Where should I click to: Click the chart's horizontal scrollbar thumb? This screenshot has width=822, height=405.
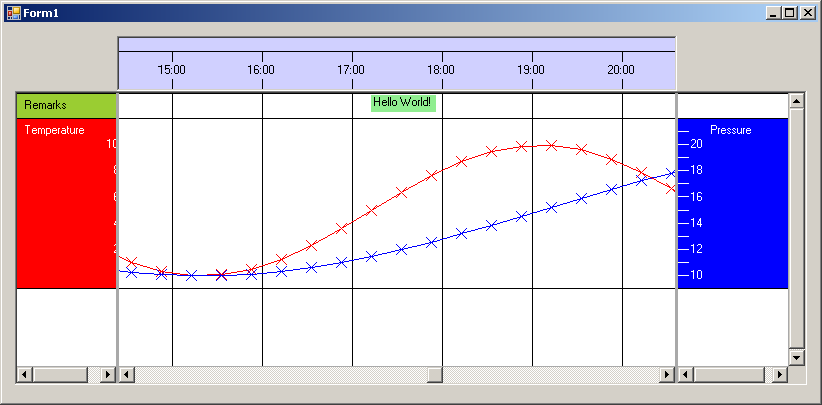click(x=435, y=375)
